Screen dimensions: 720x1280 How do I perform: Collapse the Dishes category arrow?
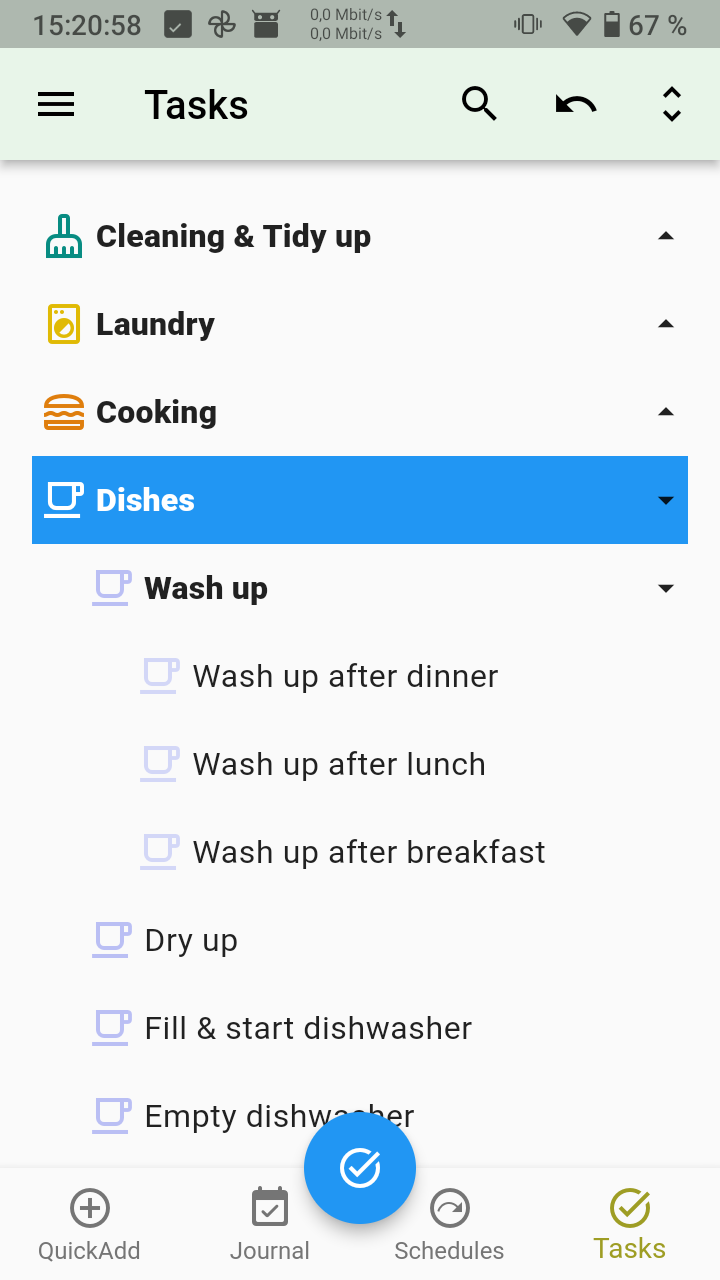666,501
